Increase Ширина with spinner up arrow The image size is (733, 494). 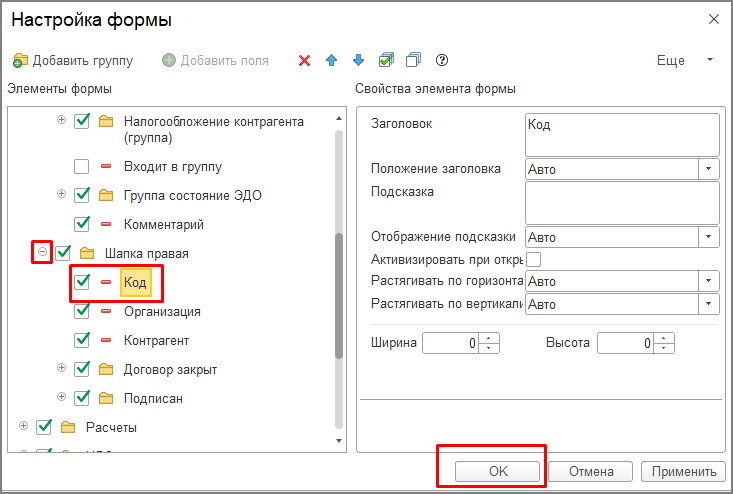tap(489, 338)
